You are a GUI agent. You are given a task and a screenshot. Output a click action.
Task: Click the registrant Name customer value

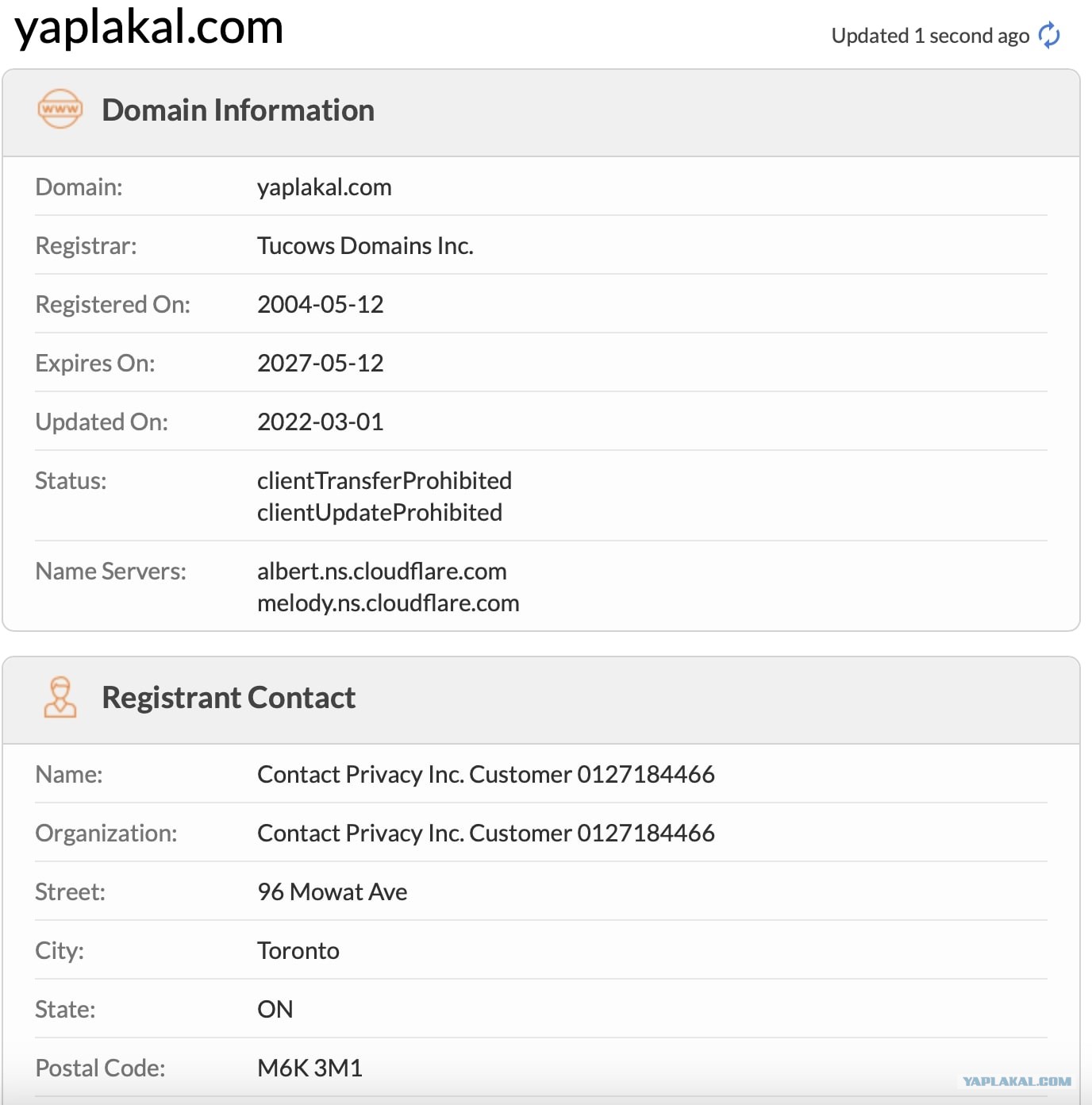click(486, 774)
